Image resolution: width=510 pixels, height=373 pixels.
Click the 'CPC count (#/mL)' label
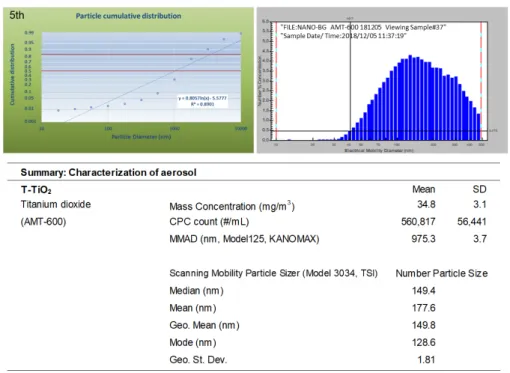209,222
